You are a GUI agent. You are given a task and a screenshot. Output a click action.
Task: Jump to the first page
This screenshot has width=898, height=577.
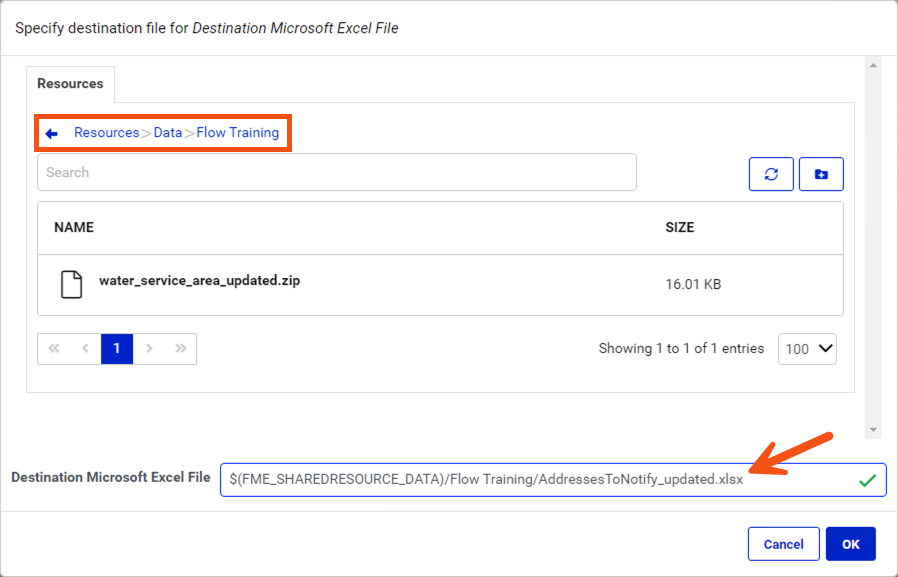click(x=54, y=348)
